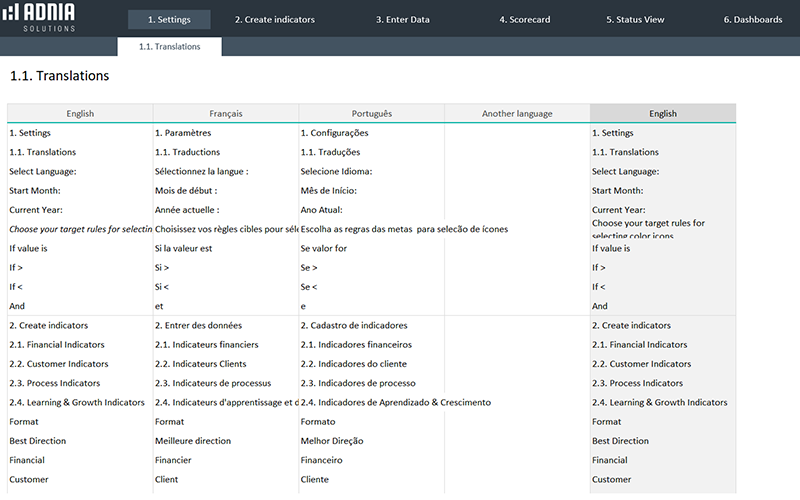The width and height of the screenshot is (800, 500).
Task: Click the Português column header
Action: pos(371,113)
